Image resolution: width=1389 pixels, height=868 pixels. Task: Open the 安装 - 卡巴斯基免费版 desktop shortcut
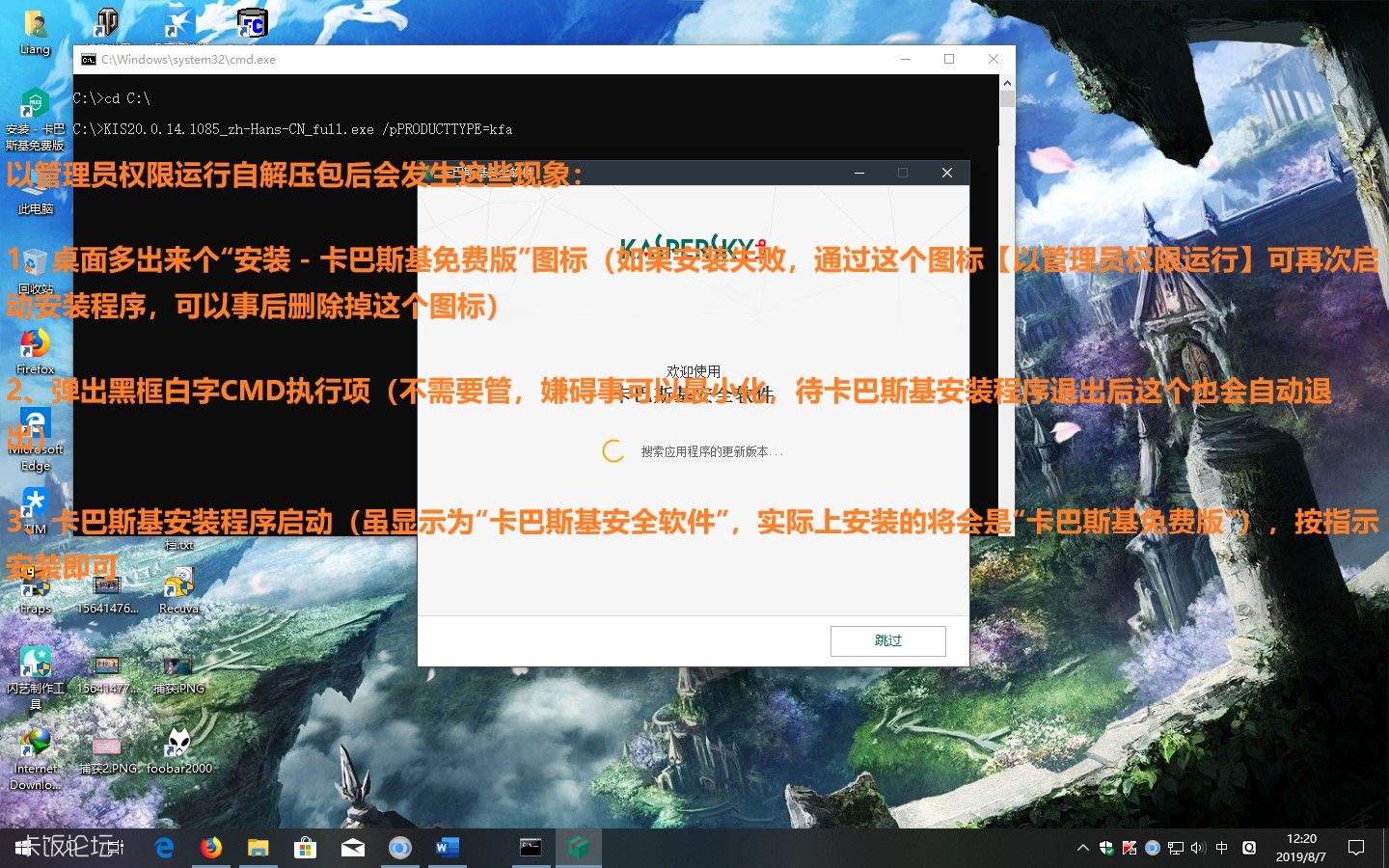(x=35, y=119)
